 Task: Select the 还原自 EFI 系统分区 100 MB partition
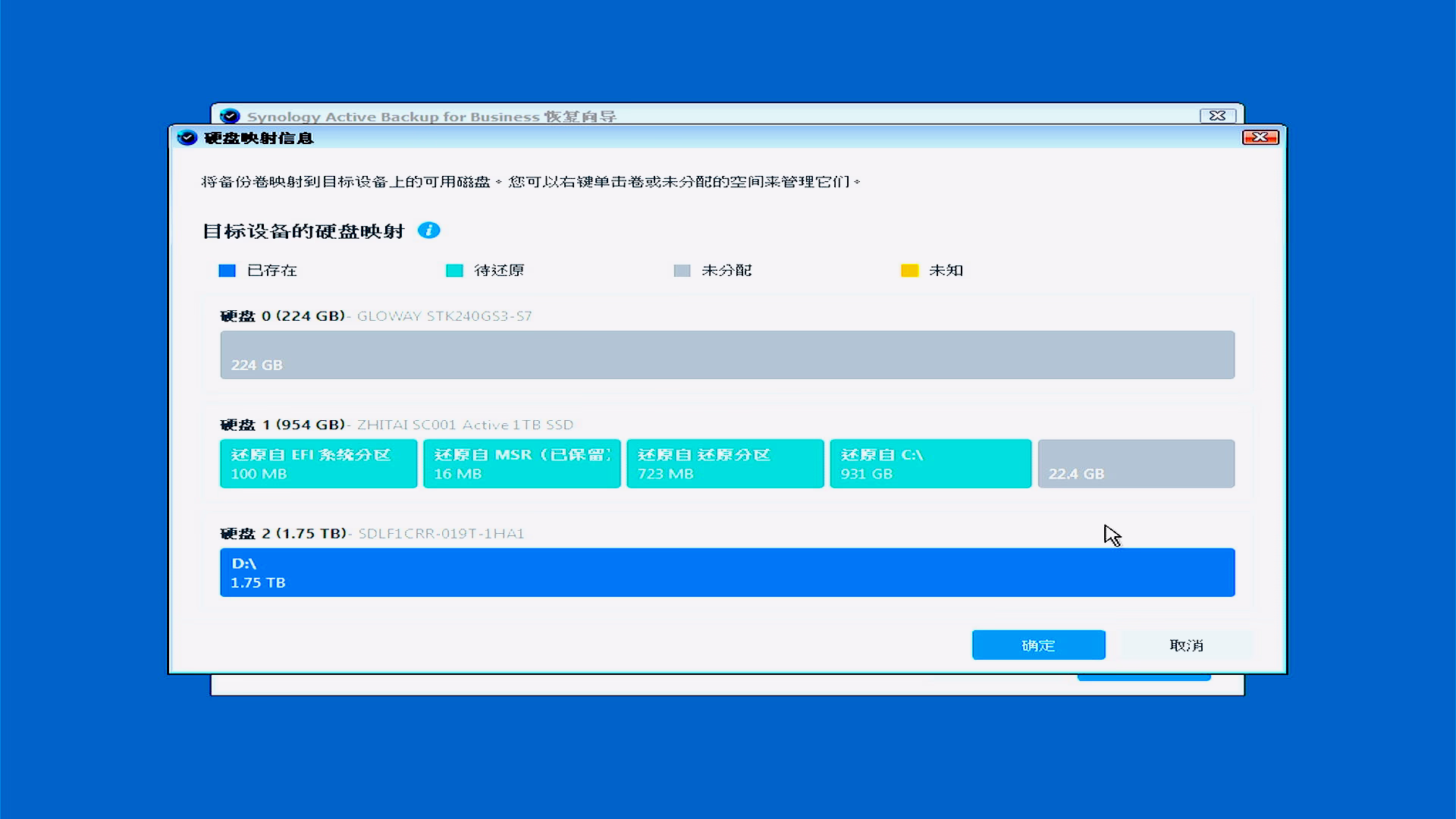pyautogui.click(x=318, y=463)
